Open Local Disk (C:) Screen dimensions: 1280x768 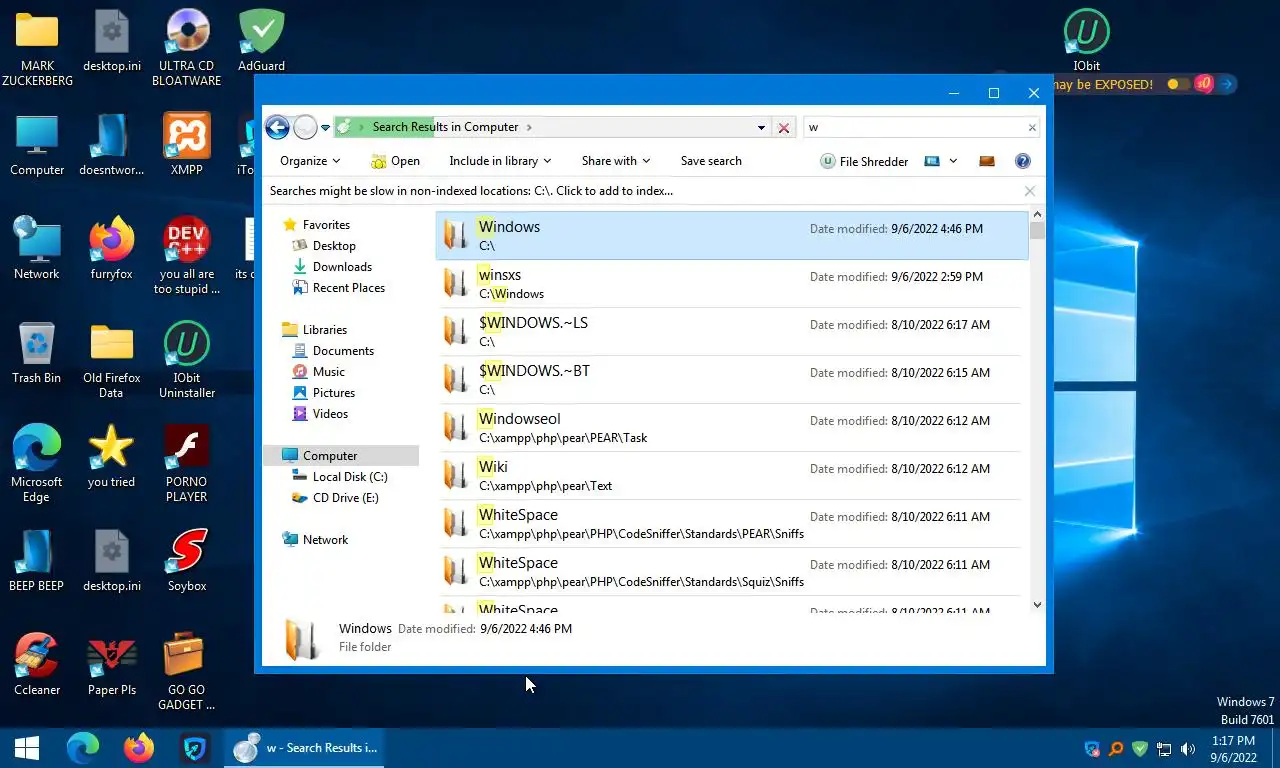point(350,477)
